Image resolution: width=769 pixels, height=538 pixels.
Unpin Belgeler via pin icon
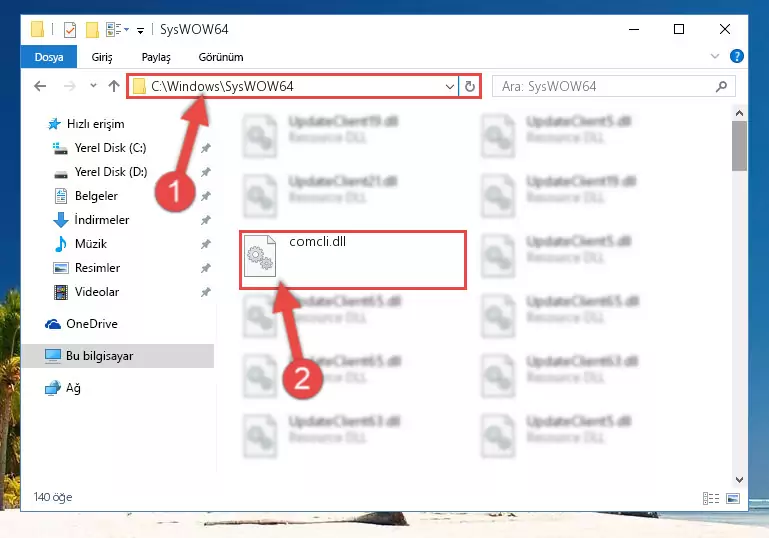point(205,196)
